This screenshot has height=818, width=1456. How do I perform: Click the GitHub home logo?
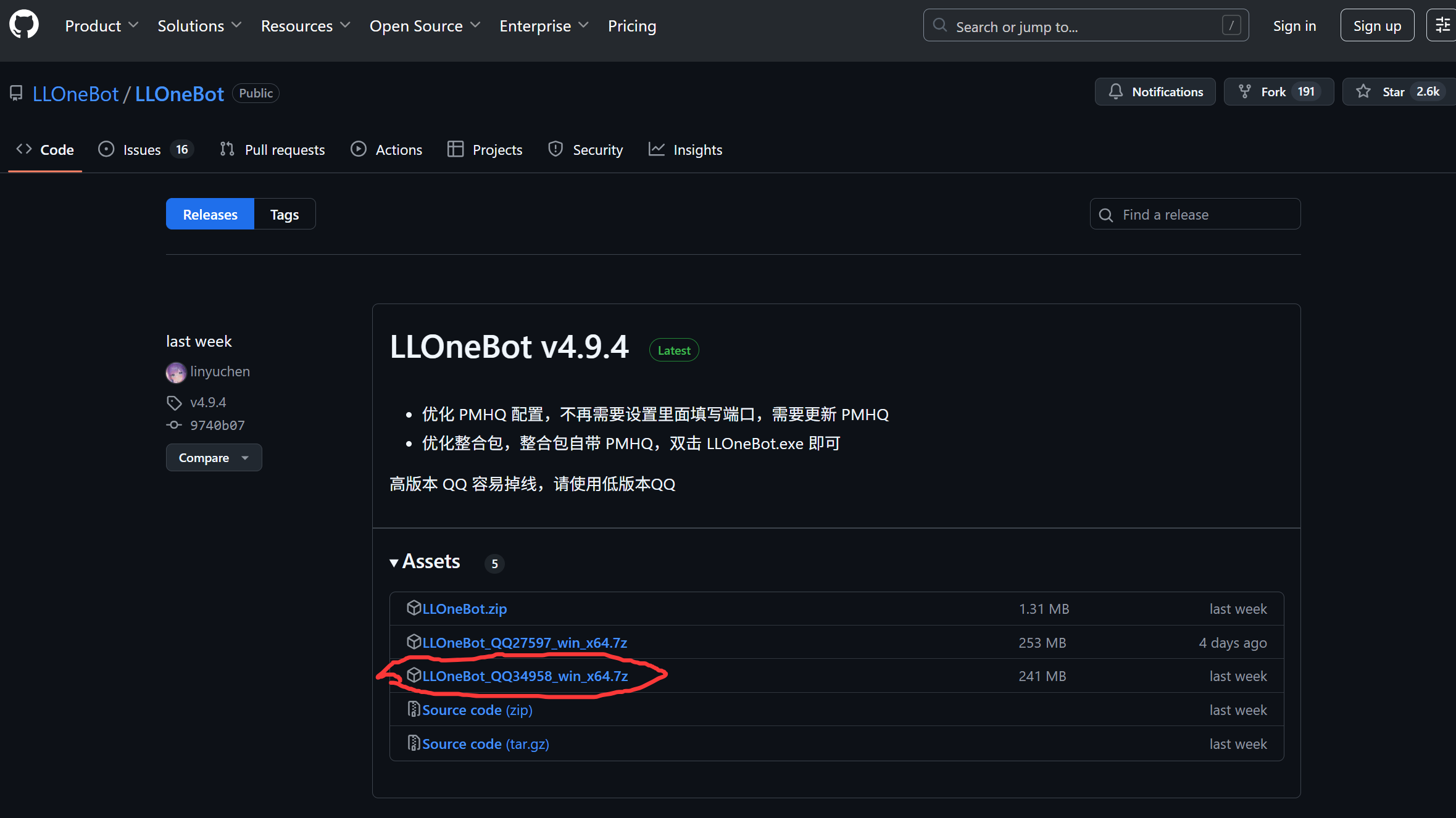click(23, 25)
